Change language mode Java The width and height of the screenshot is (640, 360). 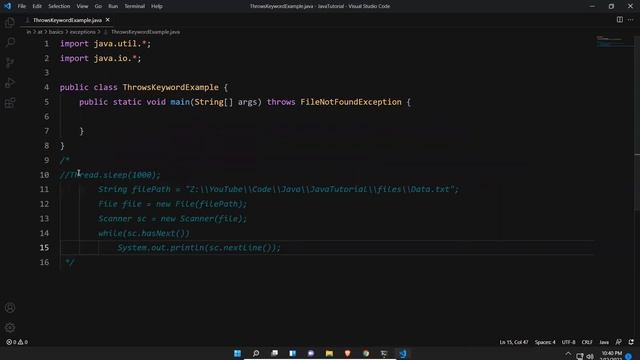(604, 342)
